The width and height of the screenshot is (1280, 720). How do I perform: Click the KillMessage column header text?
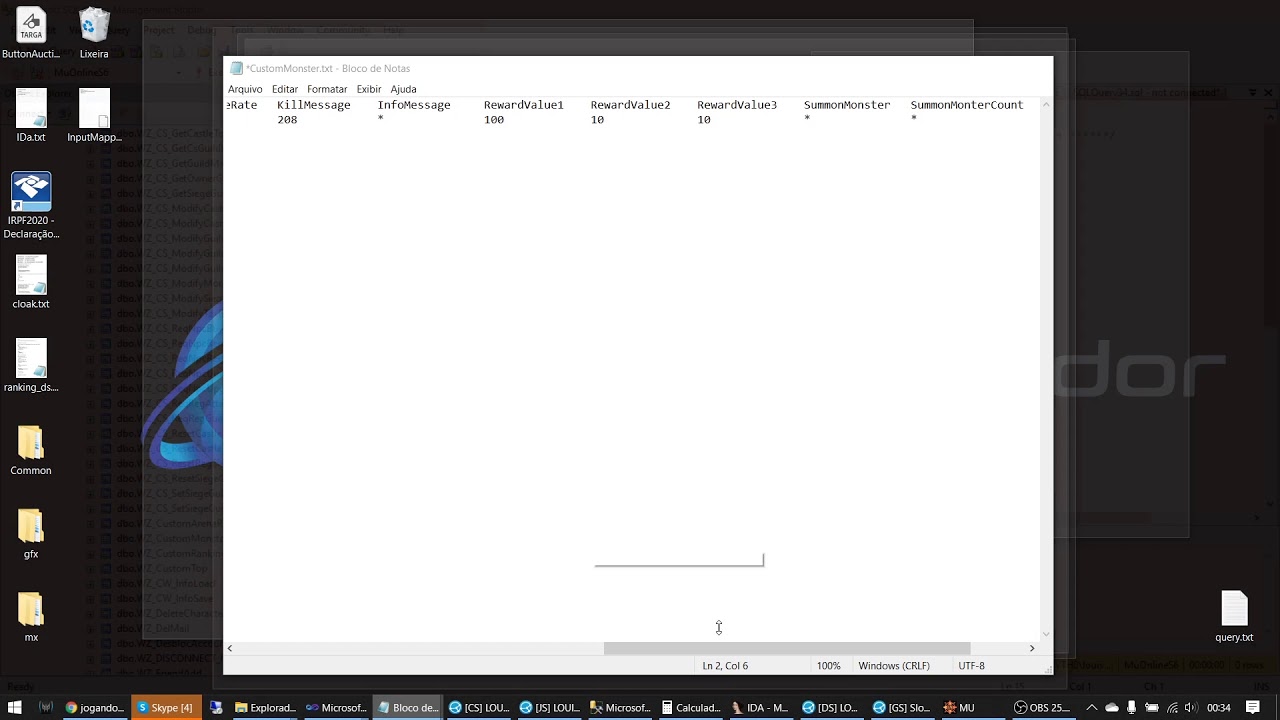click(x=314, y=105)
